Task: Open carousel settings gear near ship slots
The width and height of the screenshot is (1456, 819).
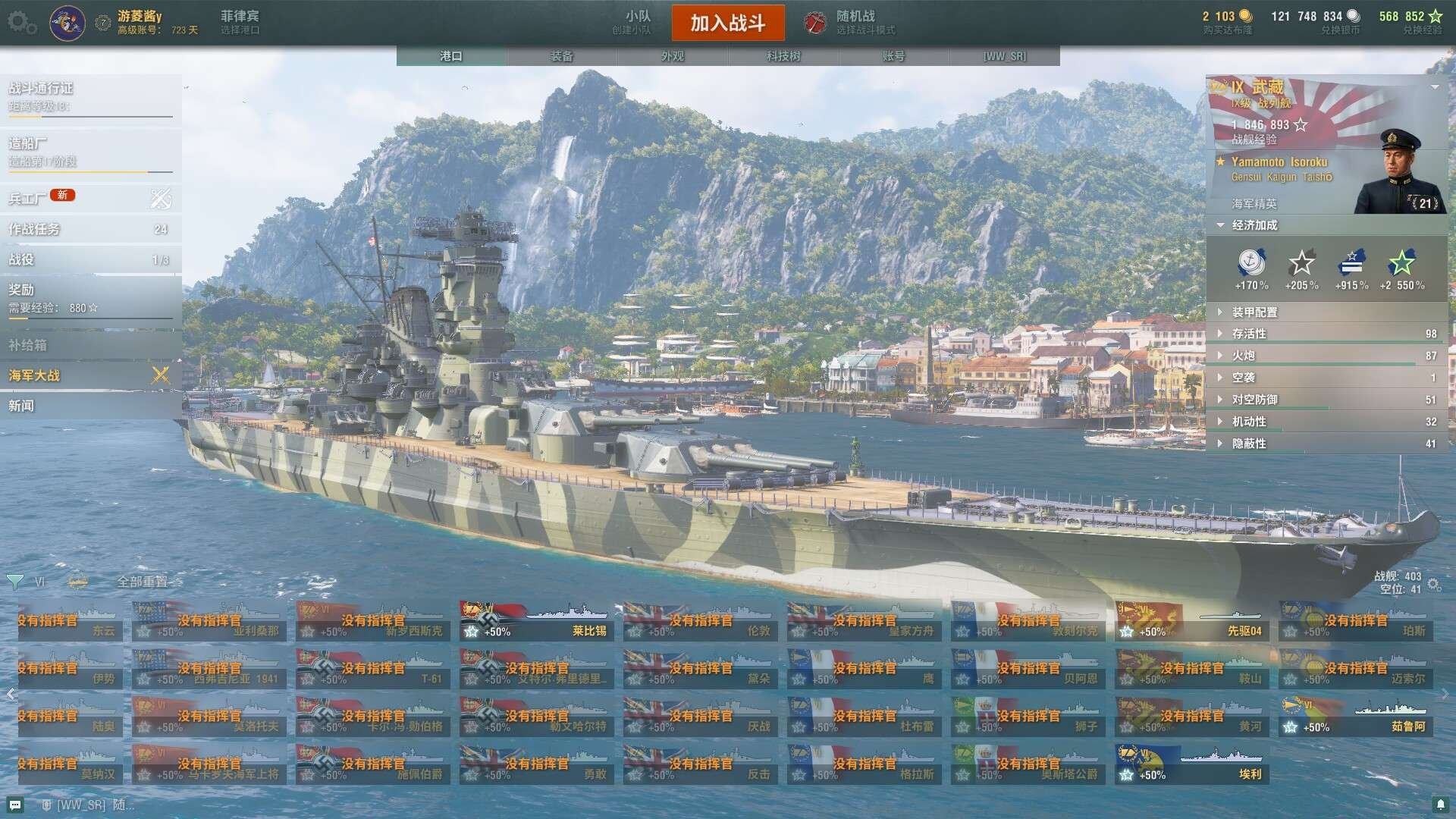Action: pos(1433,584)
